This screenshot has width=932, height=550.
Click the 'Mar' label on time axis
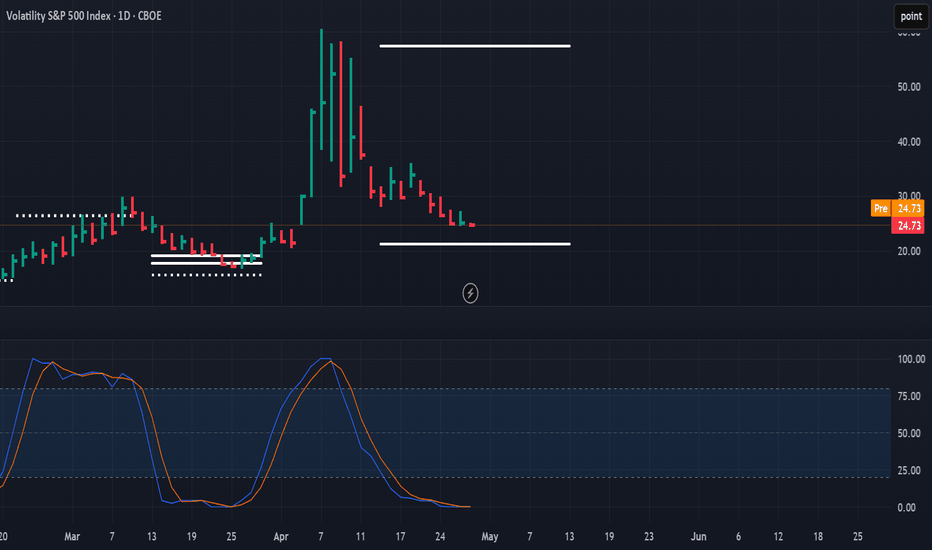tap(72, 536)
